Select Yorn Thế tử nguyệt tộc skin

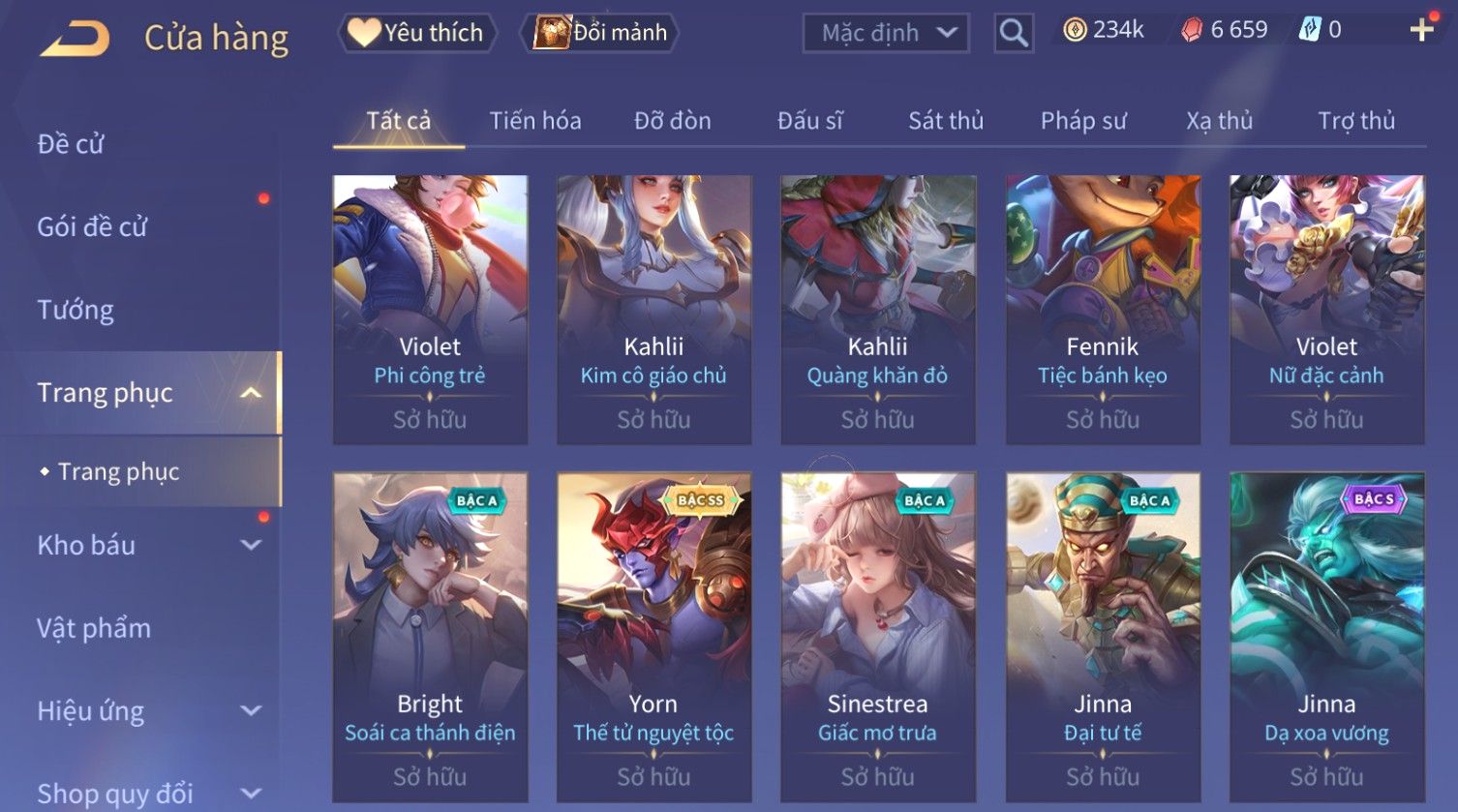[x=653, y=637]
